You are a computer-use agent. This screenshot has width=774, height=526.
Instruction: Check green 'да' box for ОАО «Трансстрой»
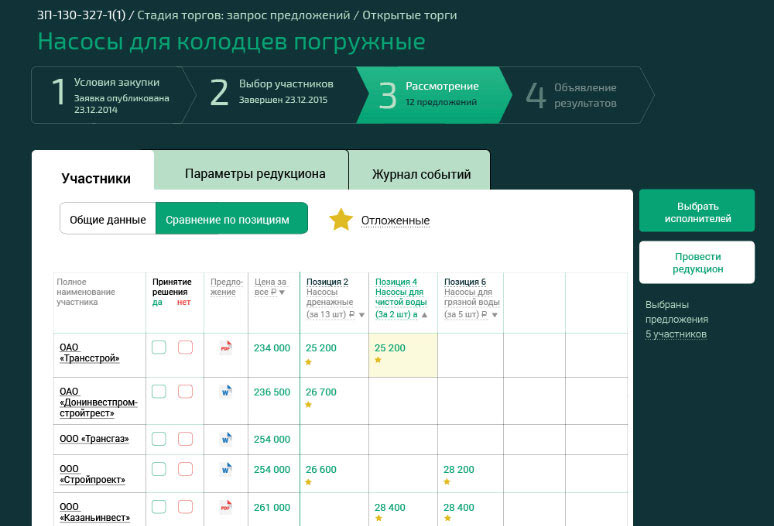(159, 348)
